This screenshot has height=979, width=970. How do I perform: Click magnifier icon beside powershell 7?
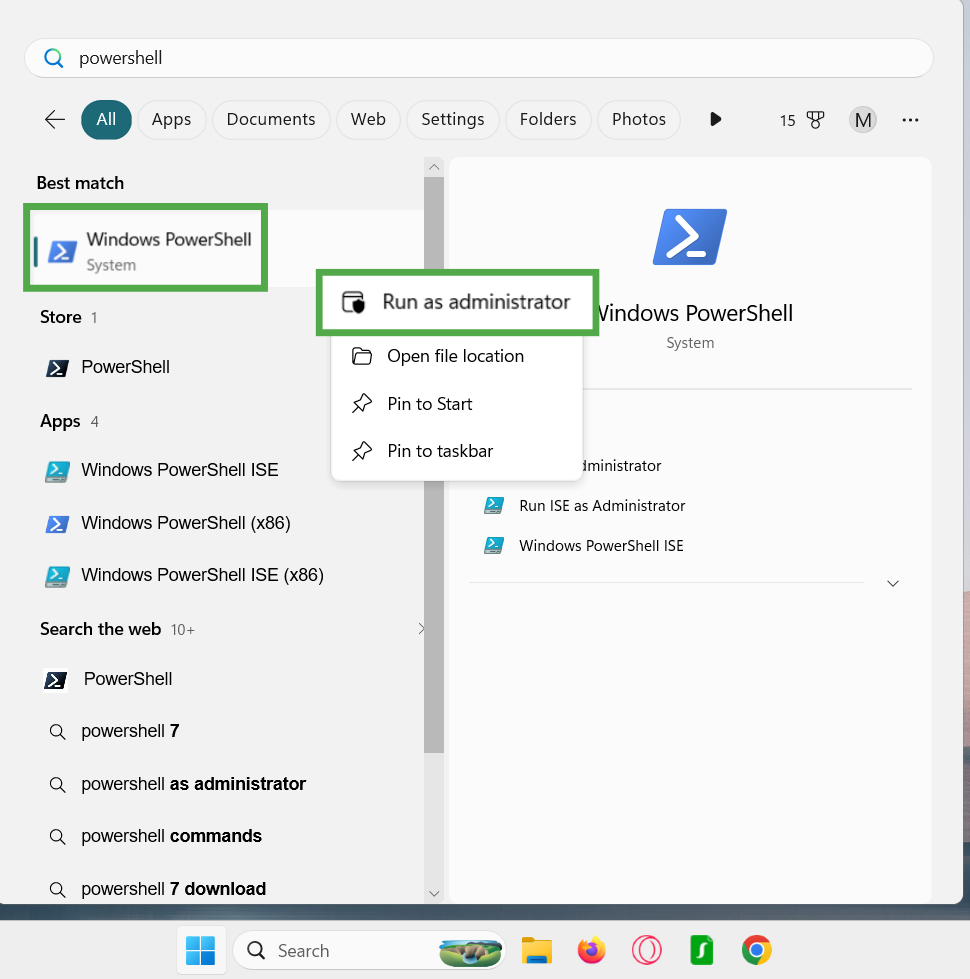[x=57, y=732]
